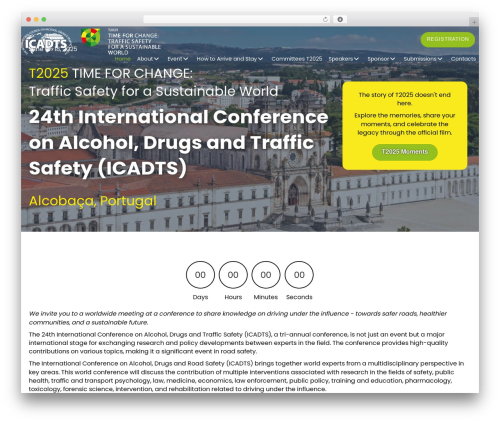Click the green REGISTRATION button

coord(448,39)
